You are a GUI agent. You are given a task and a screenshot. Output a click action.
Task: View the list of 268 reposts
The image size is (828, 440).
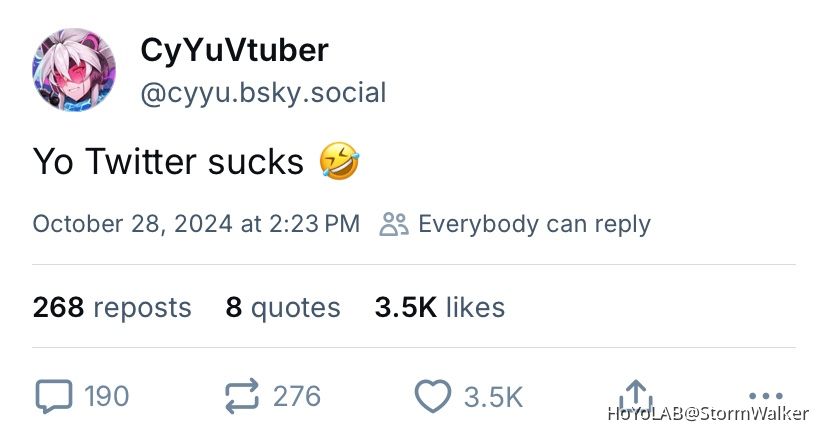click(x=112, y=307)
